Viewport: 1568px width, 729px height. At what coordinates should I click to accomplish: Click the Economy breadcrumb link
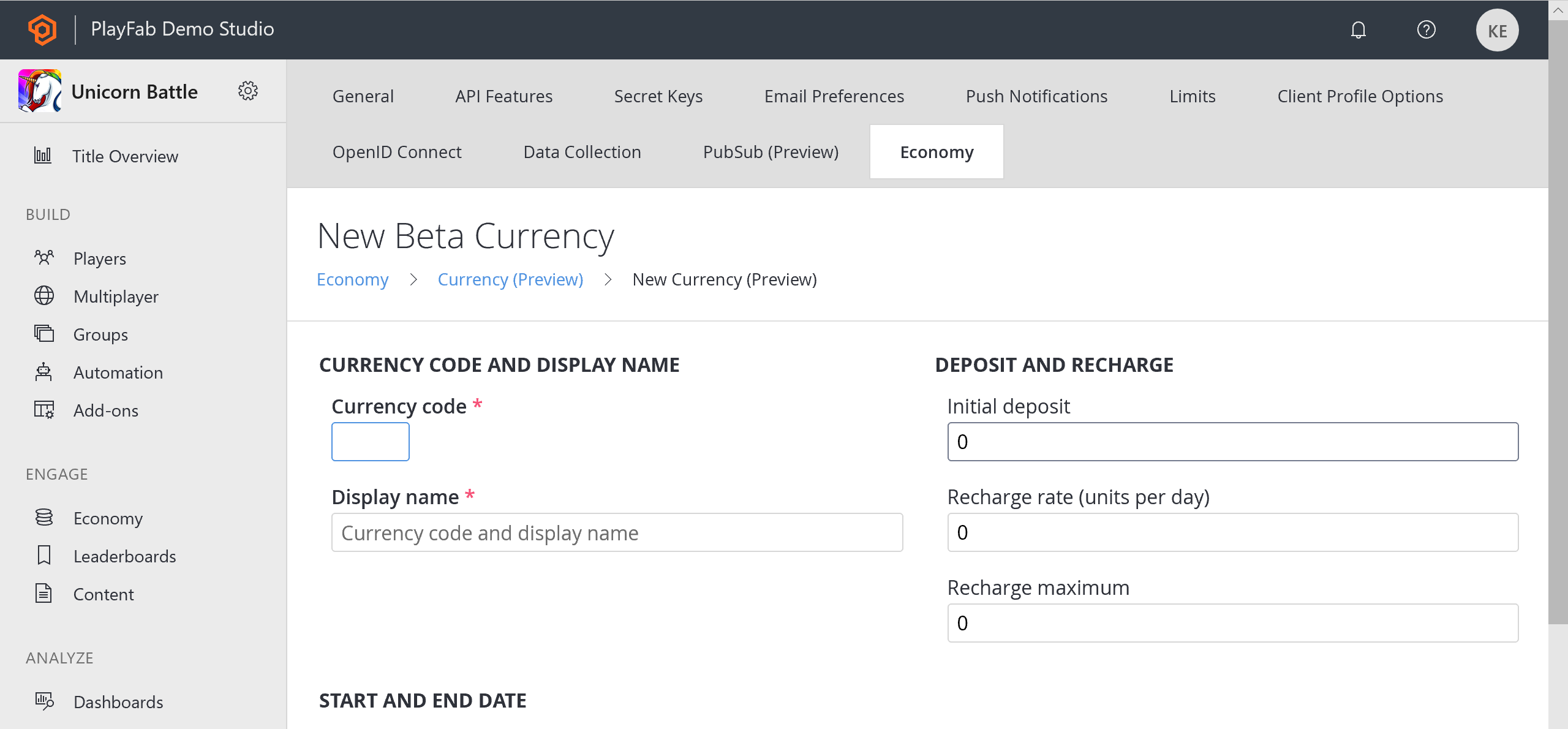(x=352, y=279)
